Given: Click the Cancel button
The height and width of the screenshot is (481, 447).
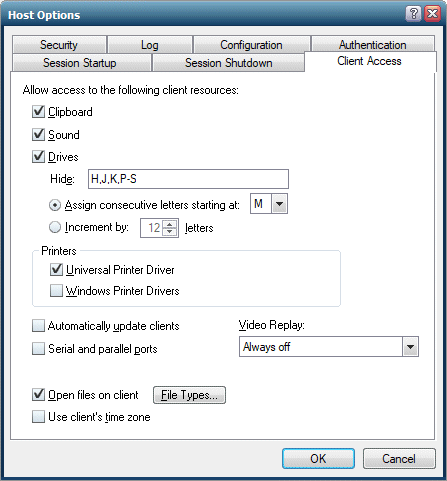Looking at the screenshot, I should coord(399,459).
